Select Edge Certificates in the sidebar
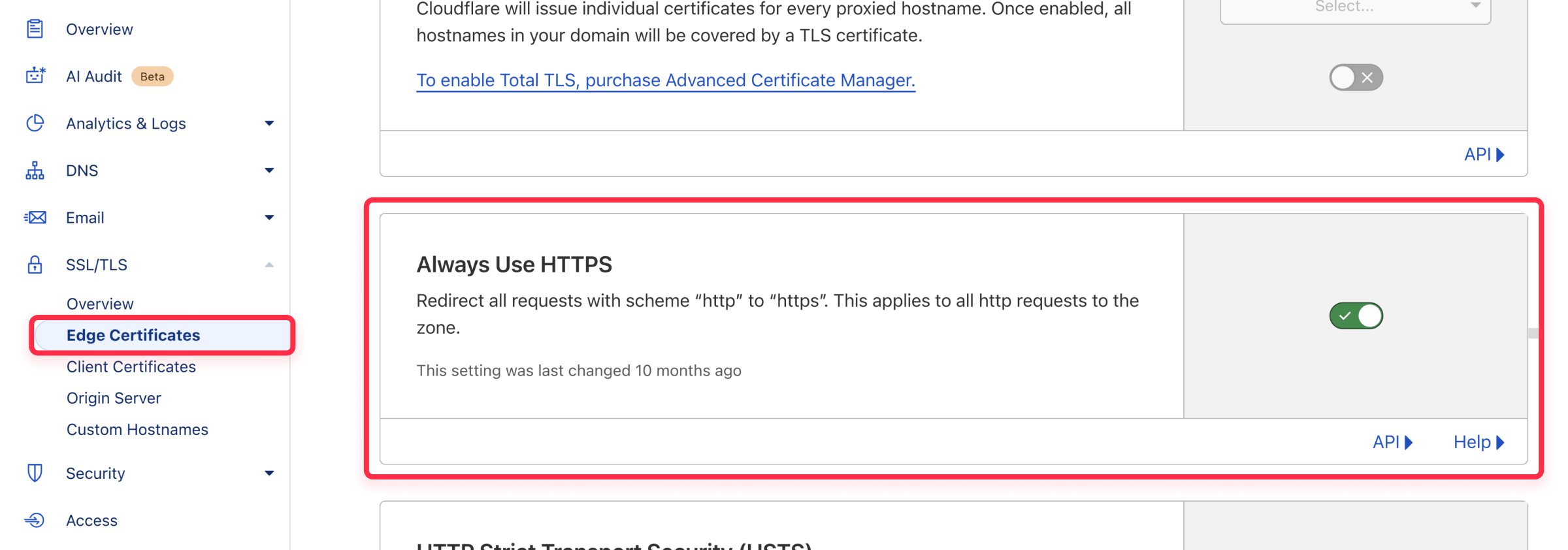The image size is (1568, 550). tap(162, 335)
